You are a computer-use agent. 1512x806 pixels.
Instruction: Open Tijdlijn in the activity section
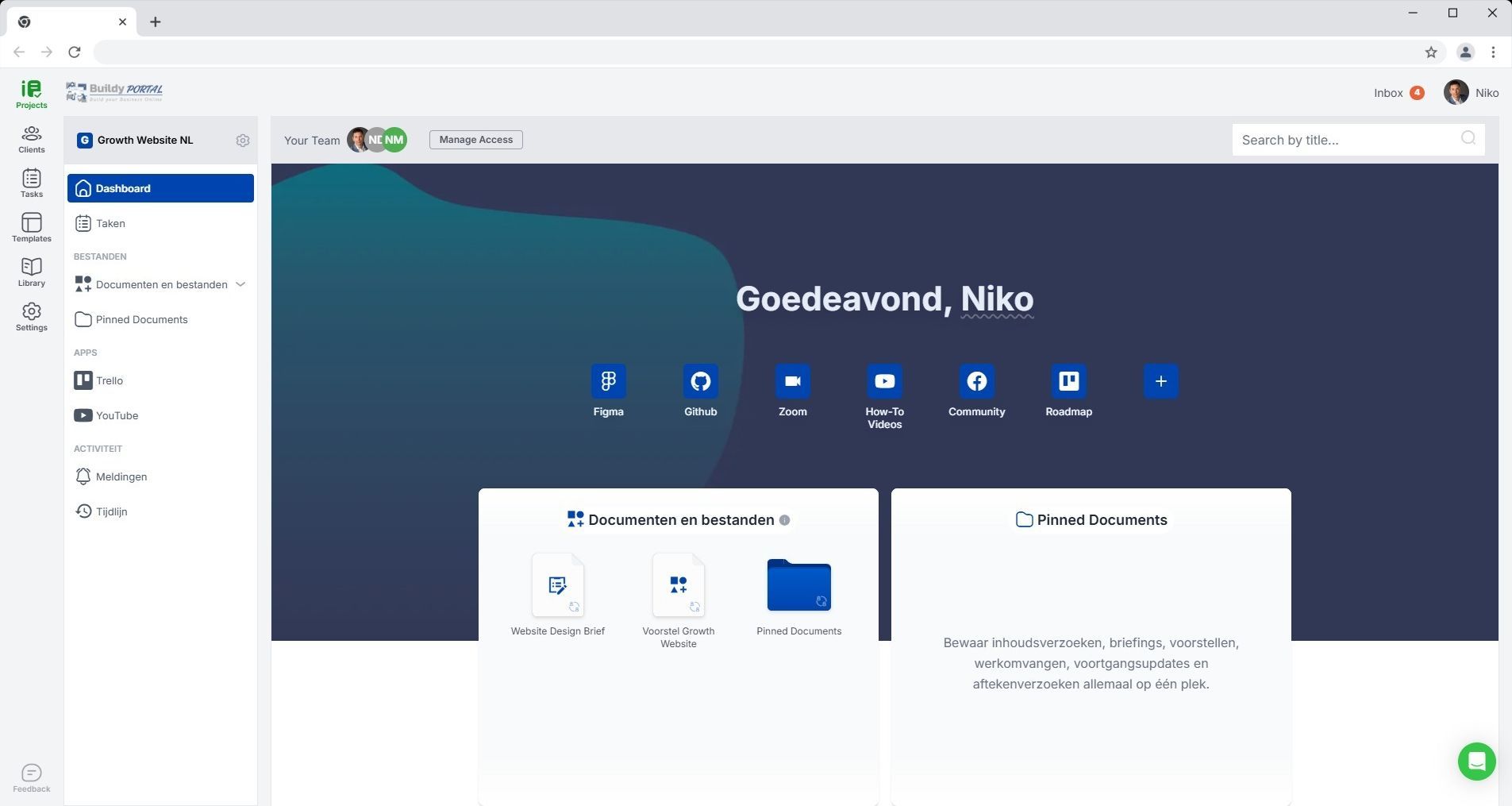click(111, 512)
